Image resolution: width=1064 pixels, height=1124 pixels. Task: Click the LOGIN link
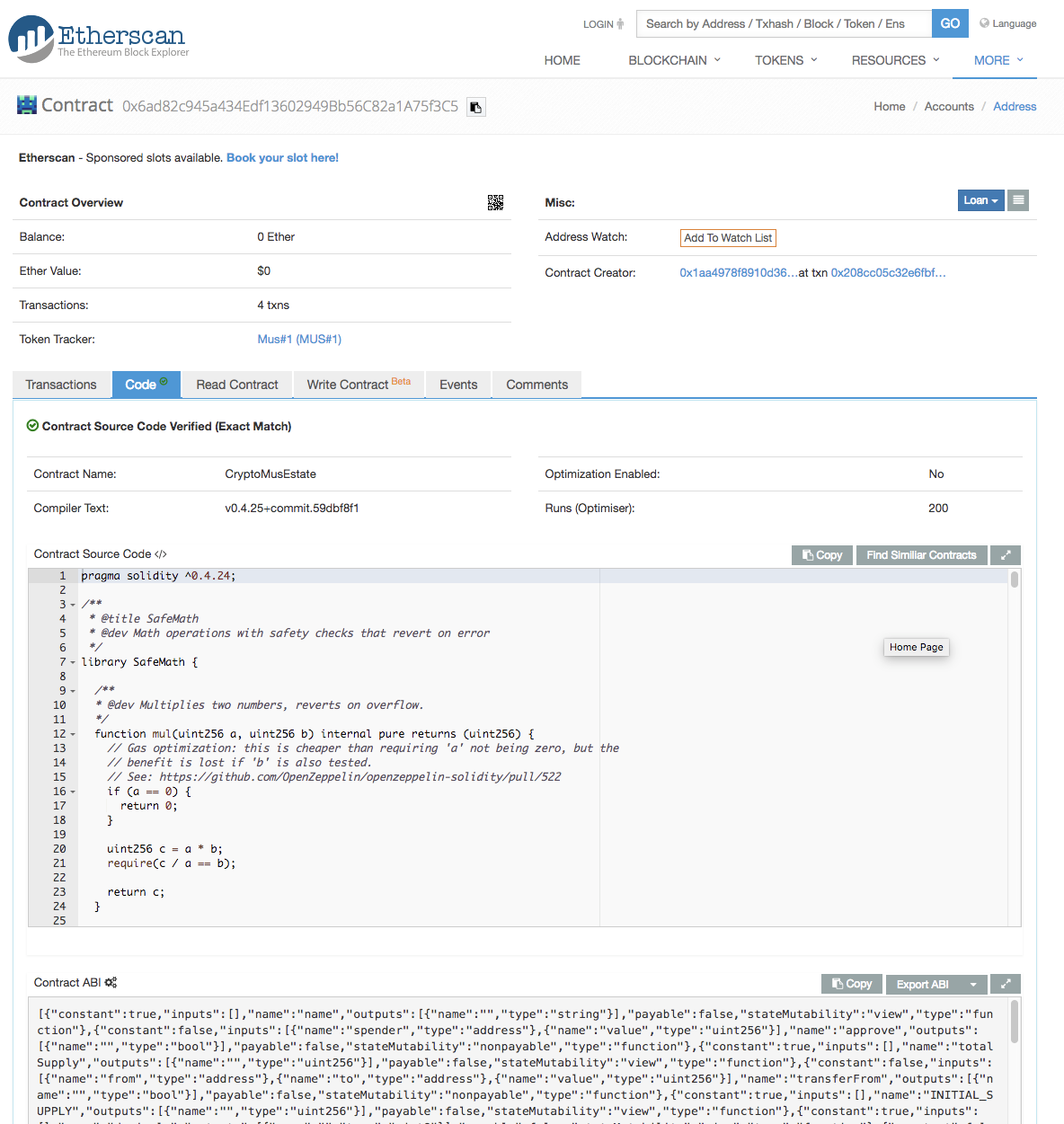pyautogui.click(x=603, y=24)
